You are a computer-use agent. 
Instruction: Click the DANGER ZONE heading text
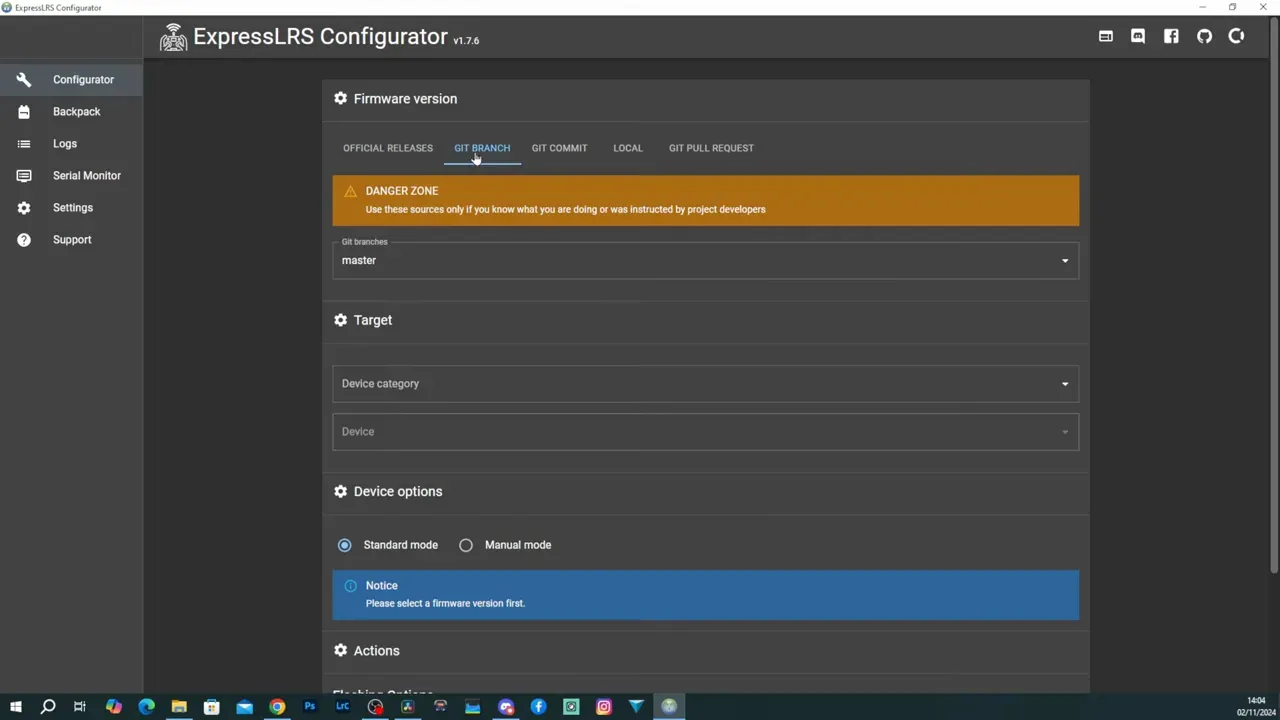(402, 191)
